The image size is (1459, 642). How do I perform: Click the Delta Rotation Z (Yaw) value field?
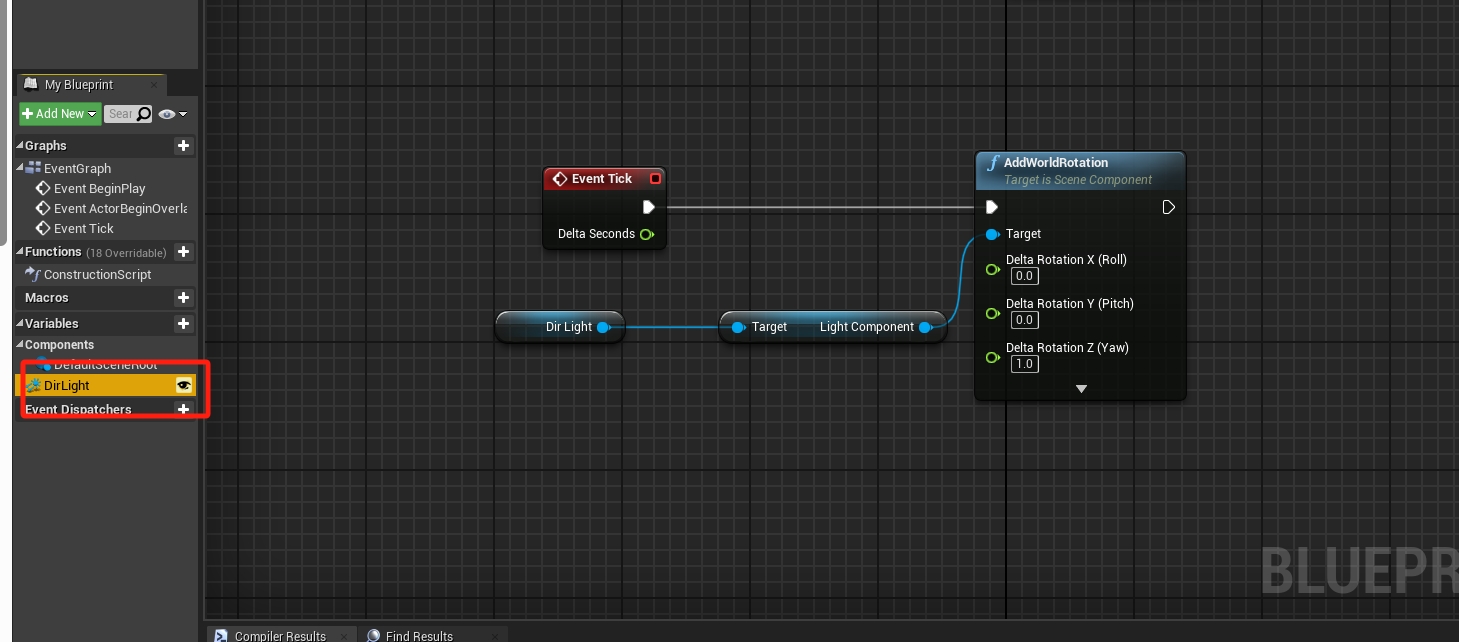coord(1024,364)
